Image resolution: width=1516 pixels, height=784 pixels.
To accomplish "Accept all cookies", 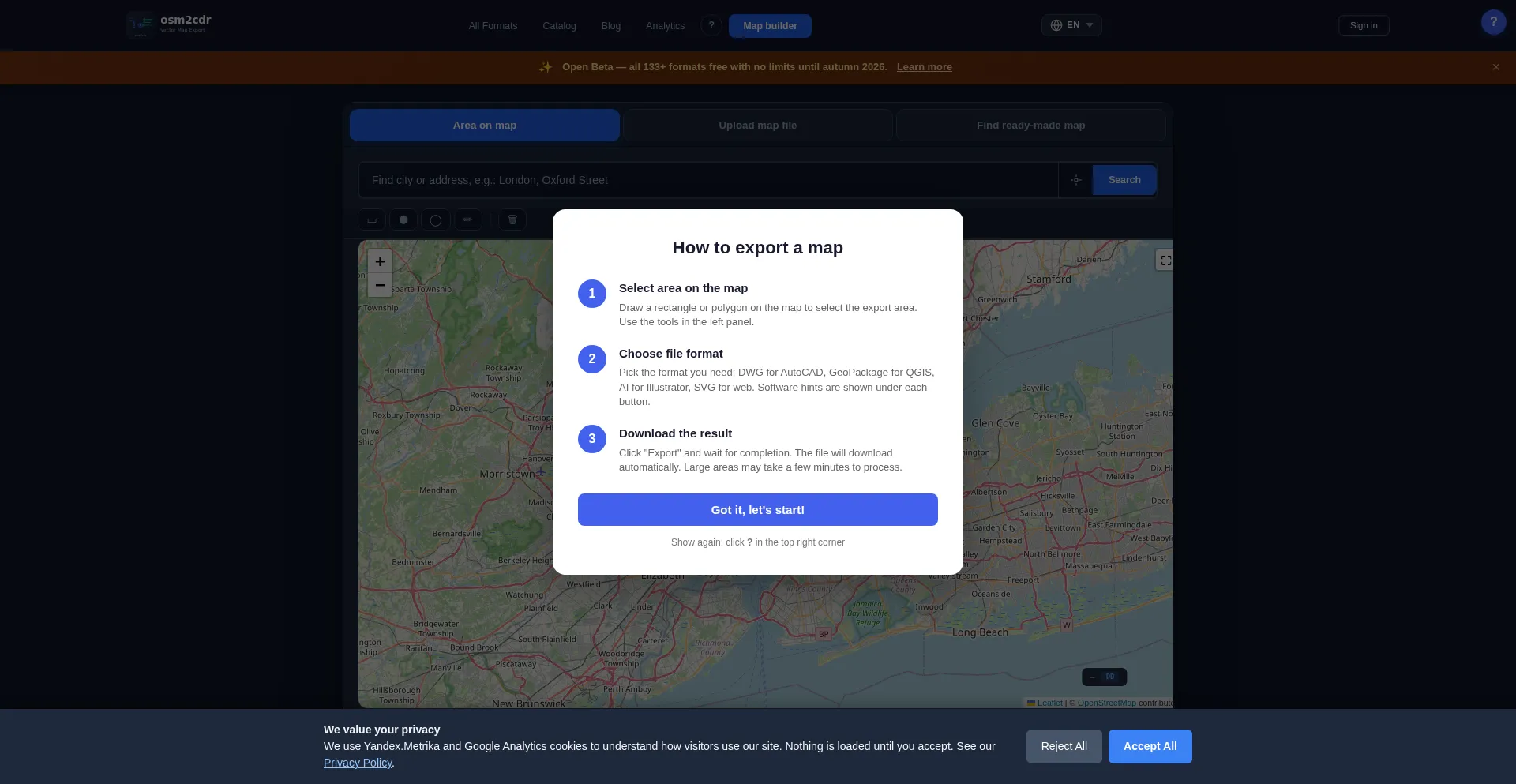I will click(x=1150, y=746).
